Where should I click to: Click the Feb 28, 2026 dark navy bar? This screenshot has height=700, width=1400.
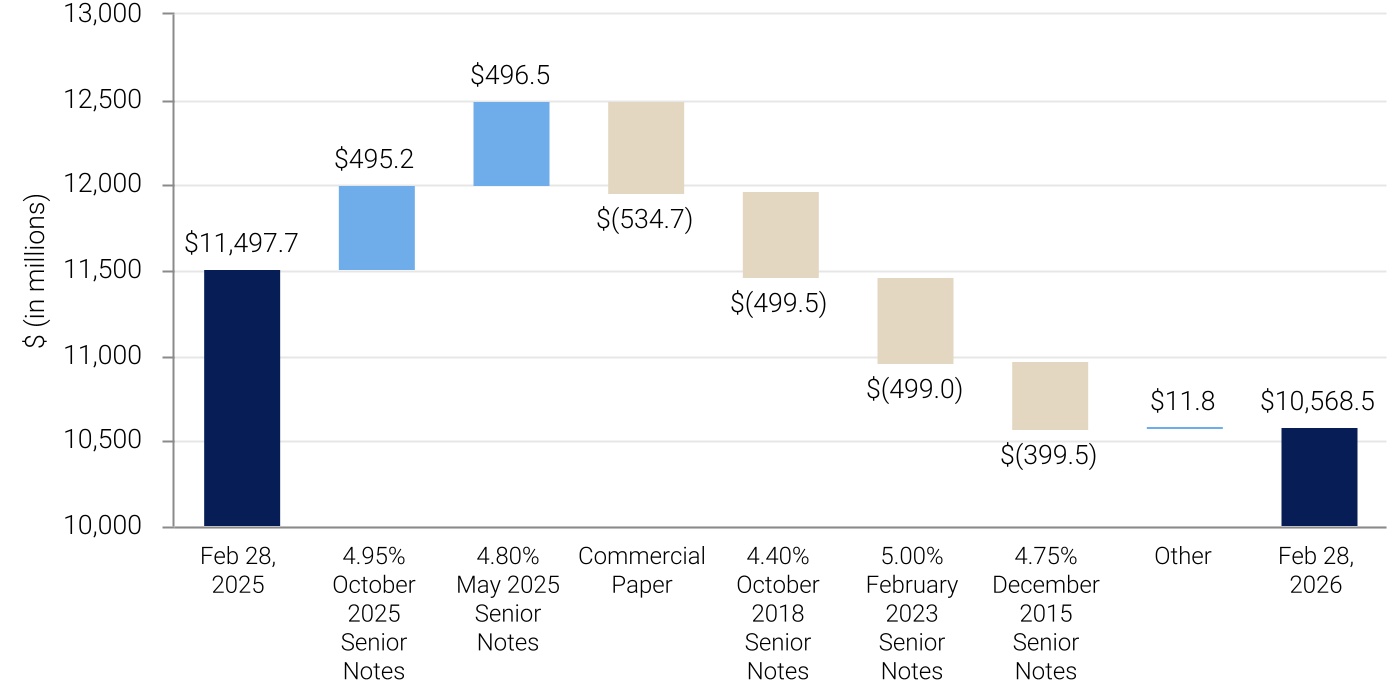1319,477
